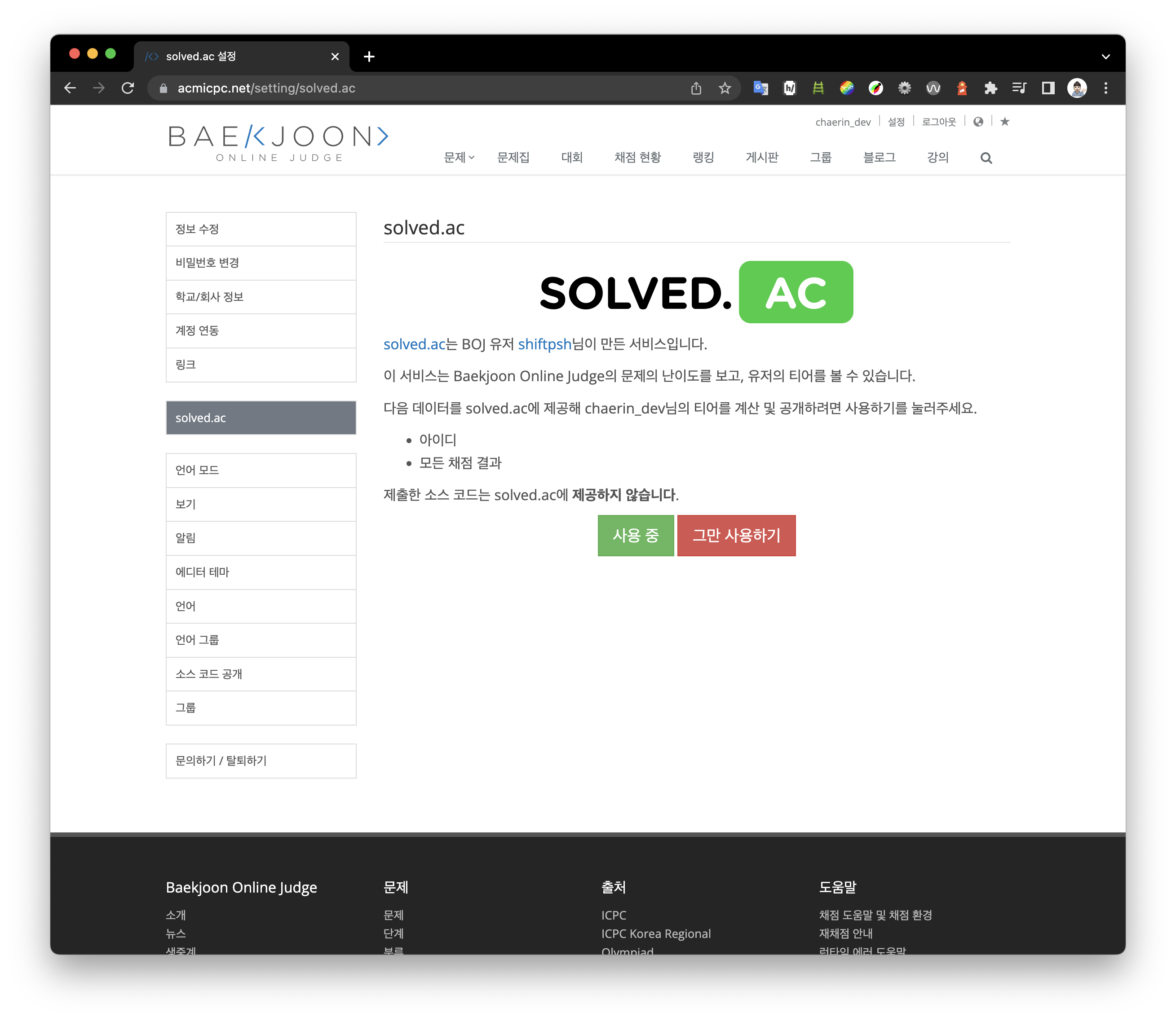Open ICPC Korea Regional in the footer
Screen dimensions: 1176x1021
pyautogui.click(x=655, y=933)
